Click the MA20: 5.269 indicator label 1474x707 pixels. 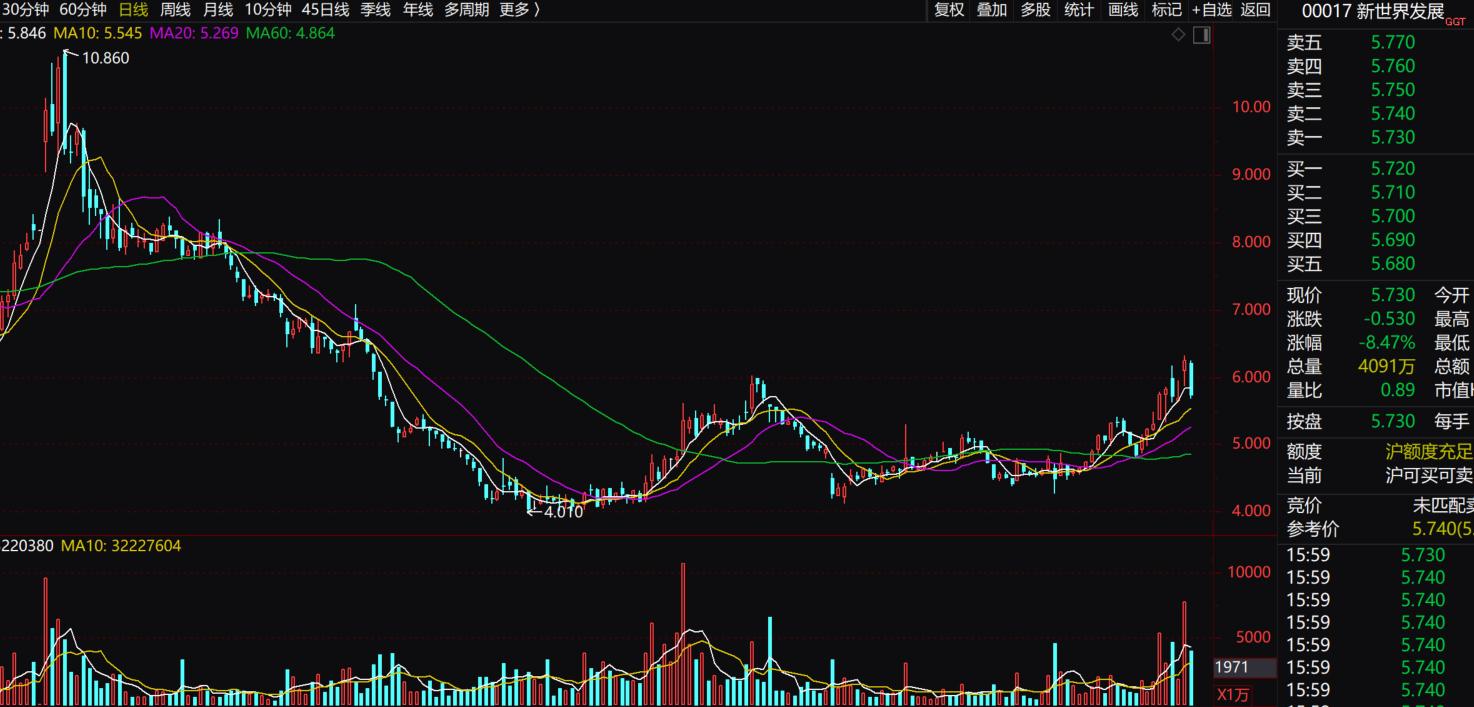[194, 33]
